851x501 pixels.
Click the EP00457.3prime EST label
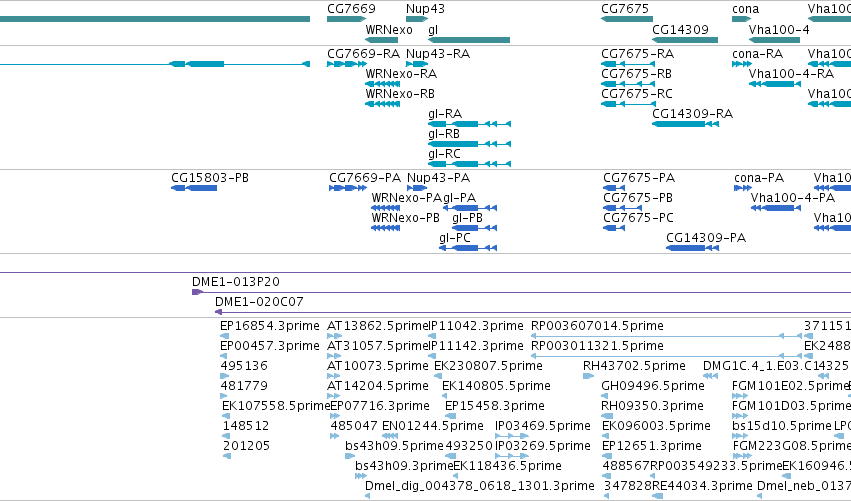270,346
